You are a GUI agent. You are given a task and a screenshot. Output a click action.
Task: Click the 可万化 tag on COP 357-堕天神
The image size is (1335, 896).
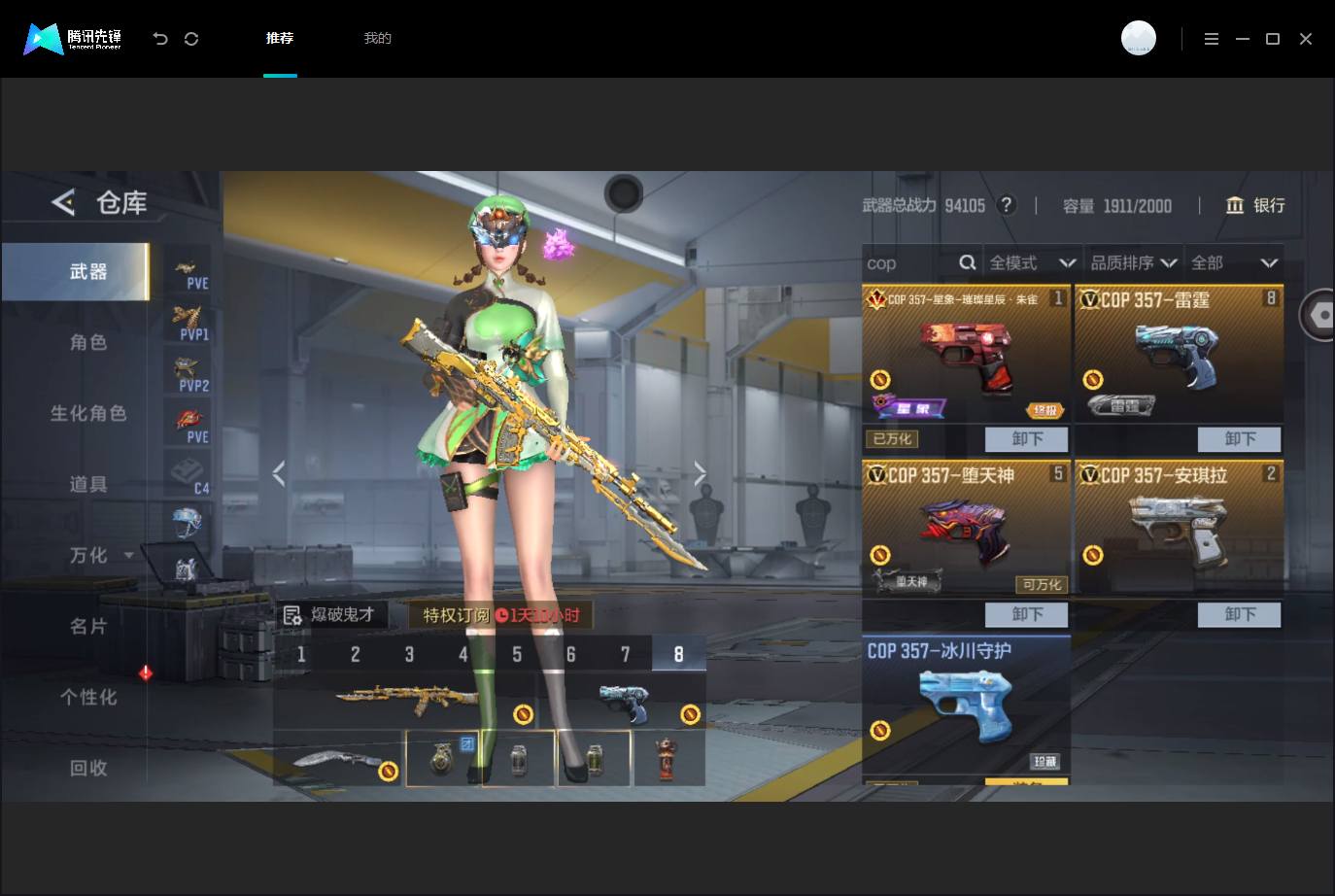[x=1043, y=584]
